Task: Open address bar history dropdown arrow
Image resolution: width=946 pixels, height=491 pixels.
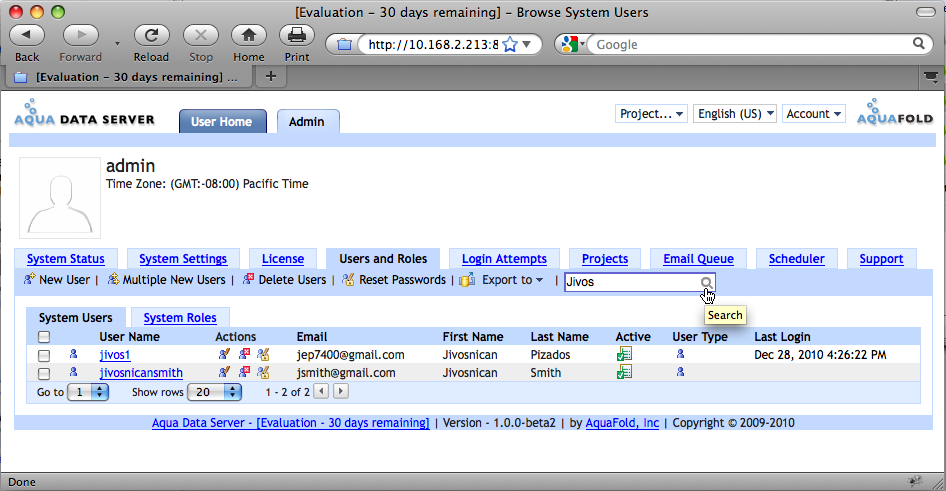Action: click(x=527, y=45)
